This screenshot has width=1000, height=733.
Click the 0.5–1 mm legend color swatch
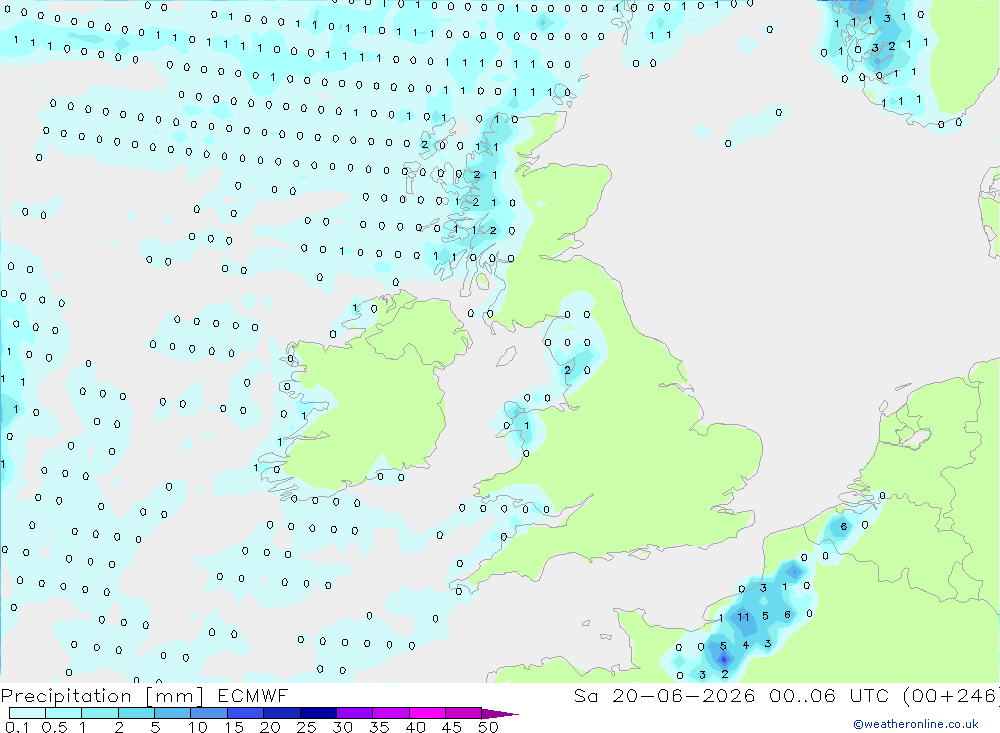64,713
